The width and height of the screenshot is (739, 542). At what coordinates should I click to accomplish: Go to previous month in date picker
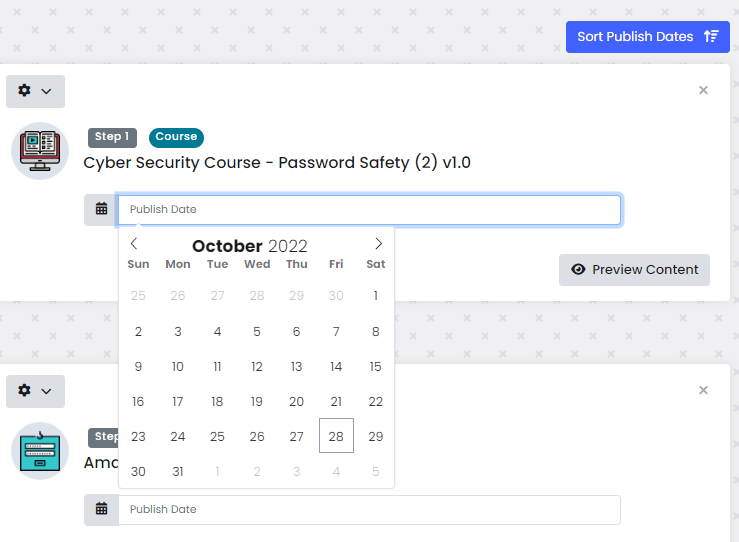(134, 244)
